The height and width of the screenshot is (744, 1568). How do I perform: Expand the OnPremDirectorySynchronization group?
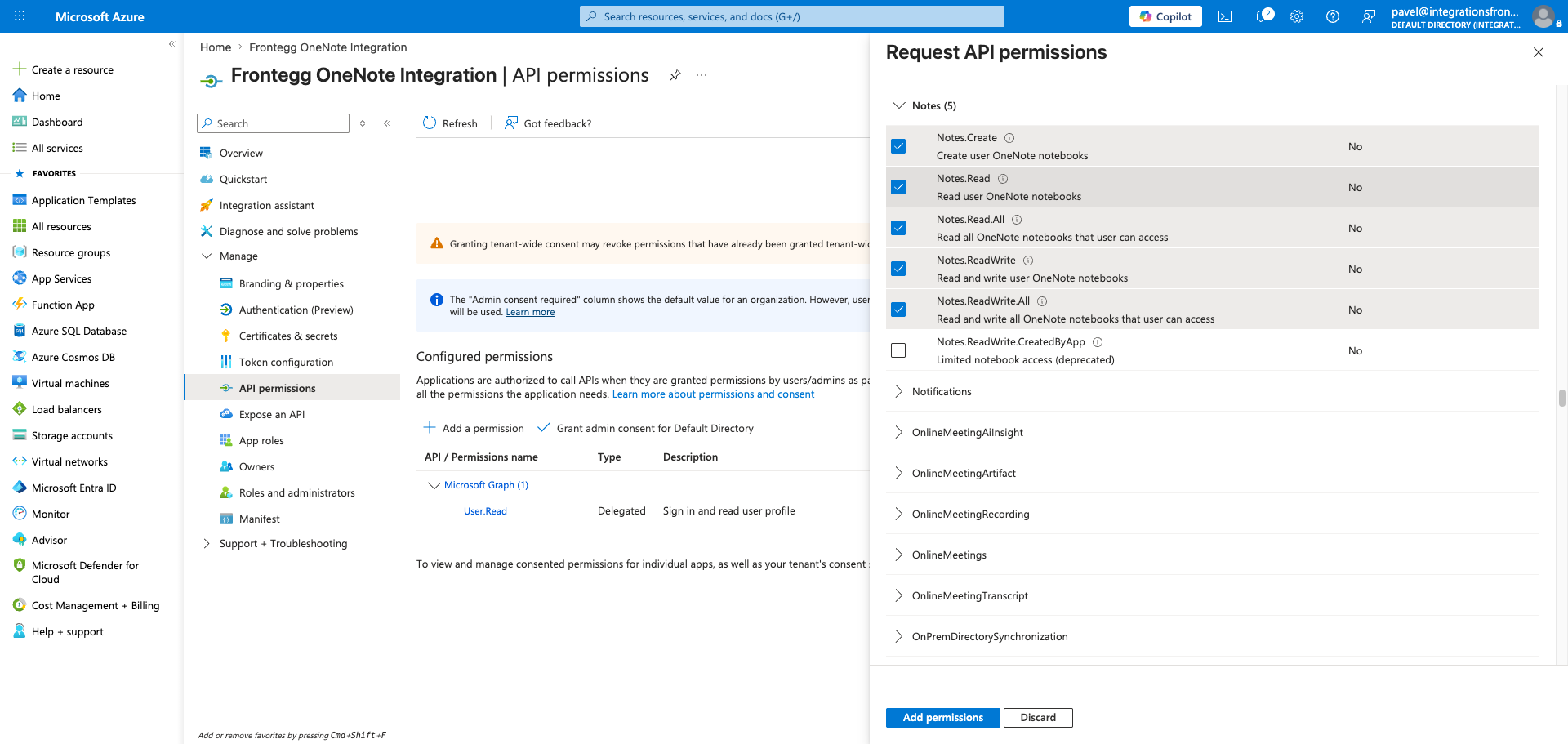pos(899,636)
